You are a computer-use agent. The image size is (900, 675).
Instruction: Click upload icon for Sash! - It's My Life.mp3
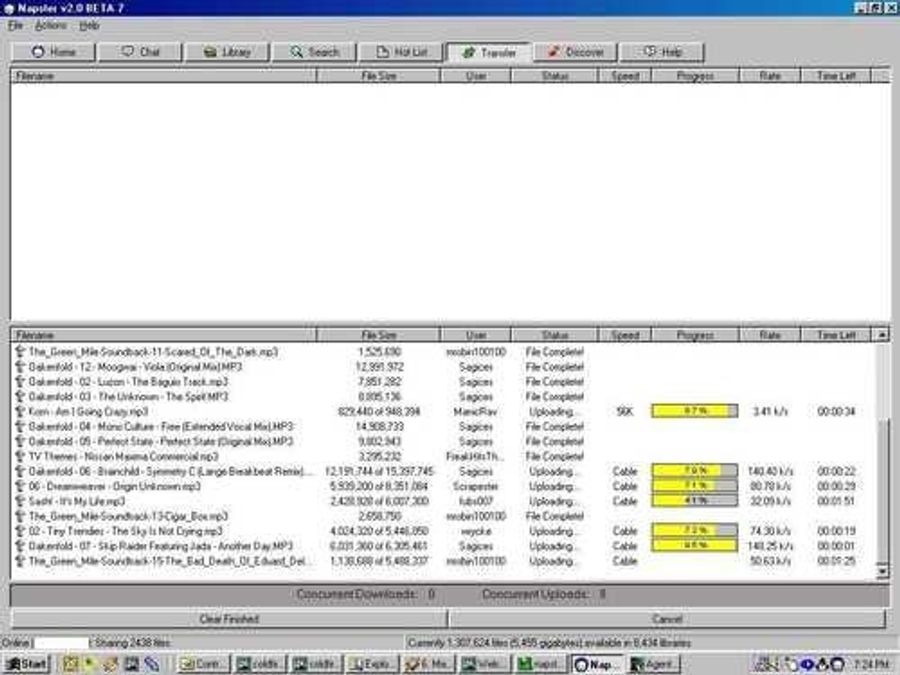click(20, 501)
